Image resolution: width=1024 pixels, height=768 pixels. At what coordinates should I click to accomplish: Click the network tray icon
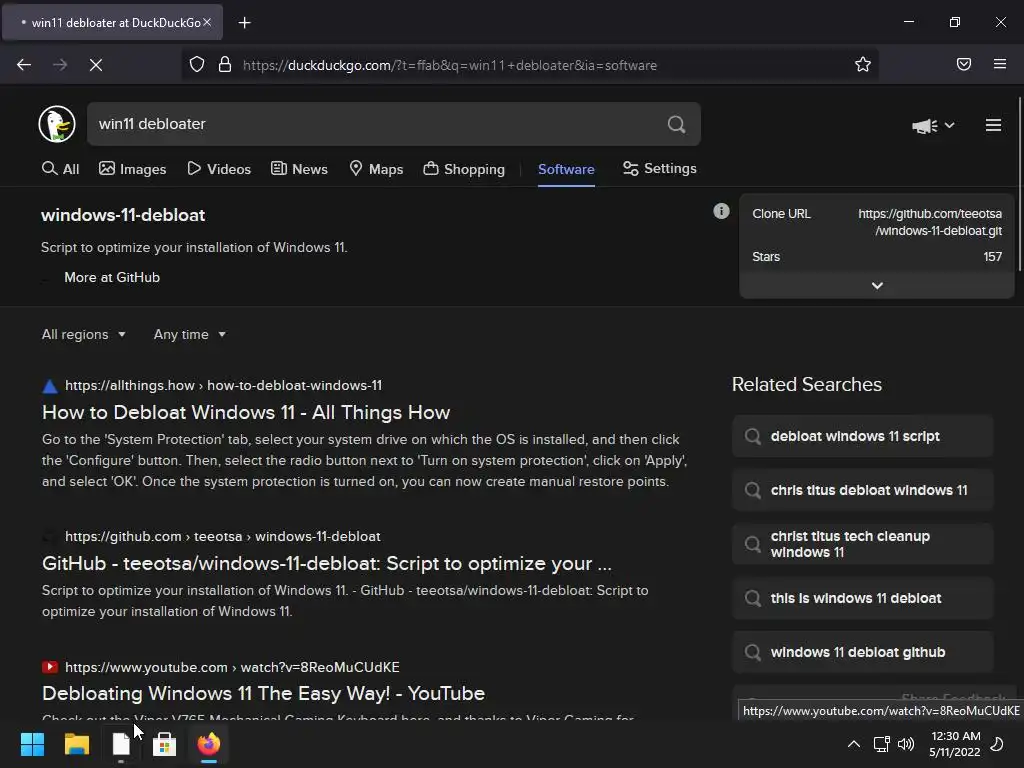[x=882, y=744]
